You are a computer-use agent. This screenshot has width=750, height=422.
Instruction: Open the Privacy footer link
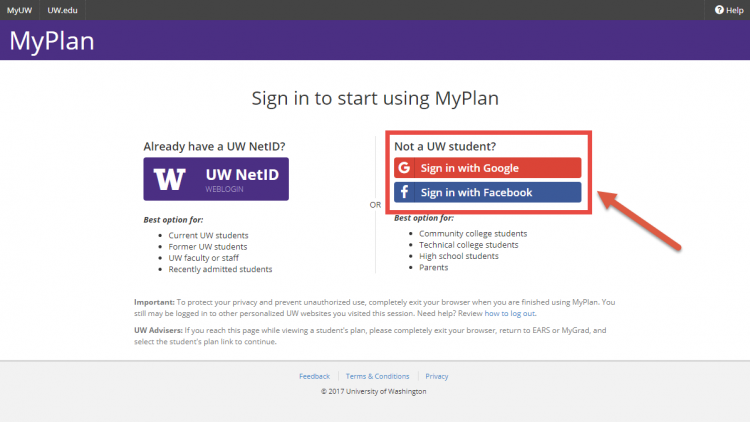(437, 376)
